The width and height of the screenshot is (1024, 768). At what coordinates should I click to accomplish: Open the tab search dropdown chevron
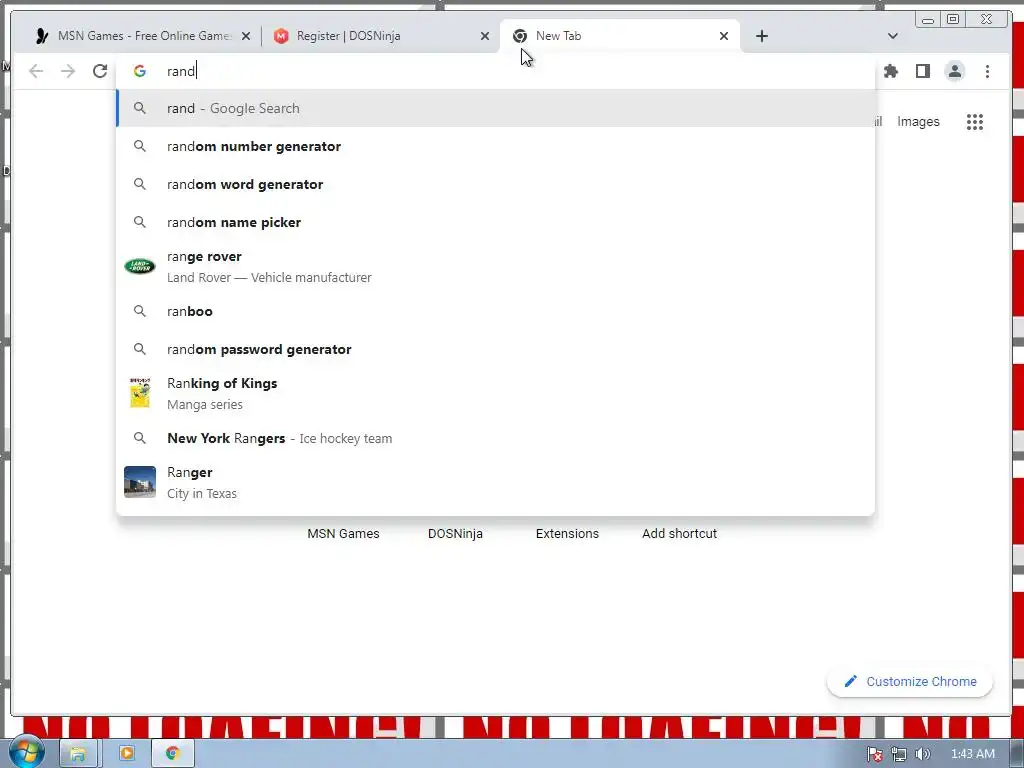[893, 36]
